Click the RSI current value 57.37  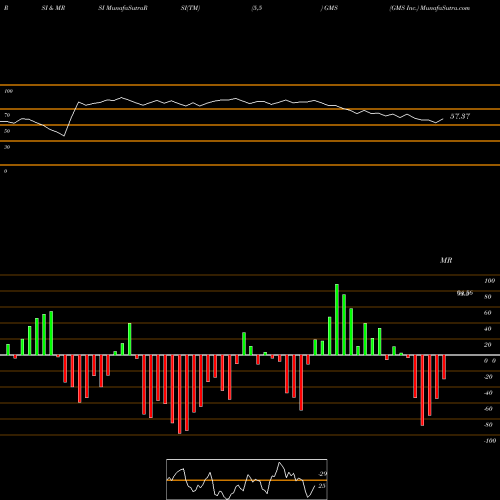(460, 116)
